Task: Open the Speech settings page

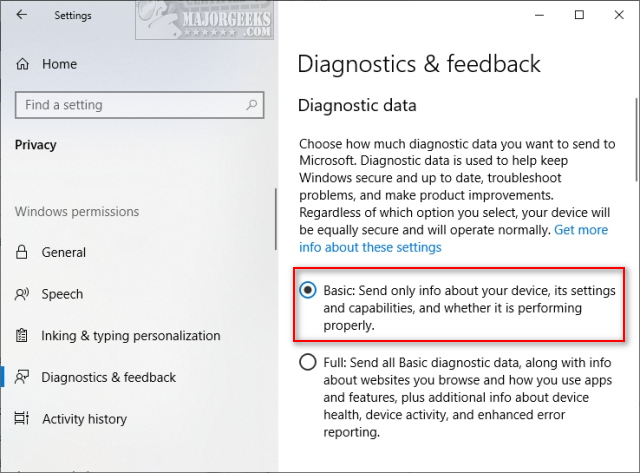Action: point(62,294)
